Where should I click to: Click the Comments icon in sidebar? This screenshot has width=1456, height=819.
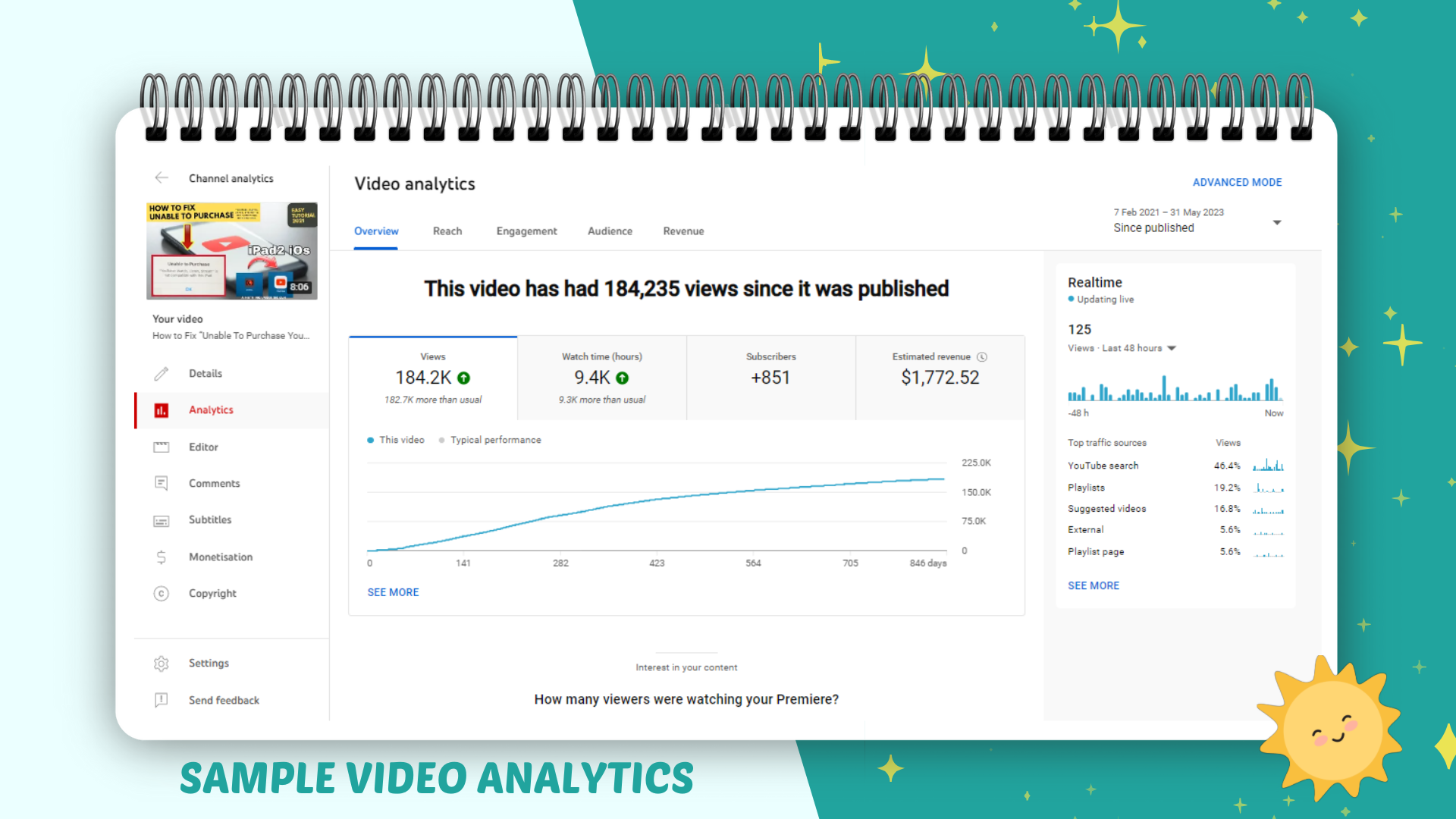point(162,483)
